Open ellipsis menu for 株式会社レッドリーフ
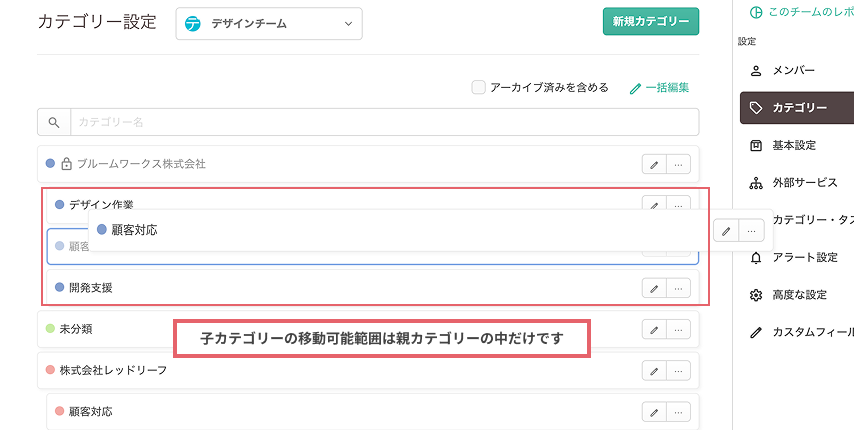This screenshot has width=854, height=430. click(x=679, y=371)
